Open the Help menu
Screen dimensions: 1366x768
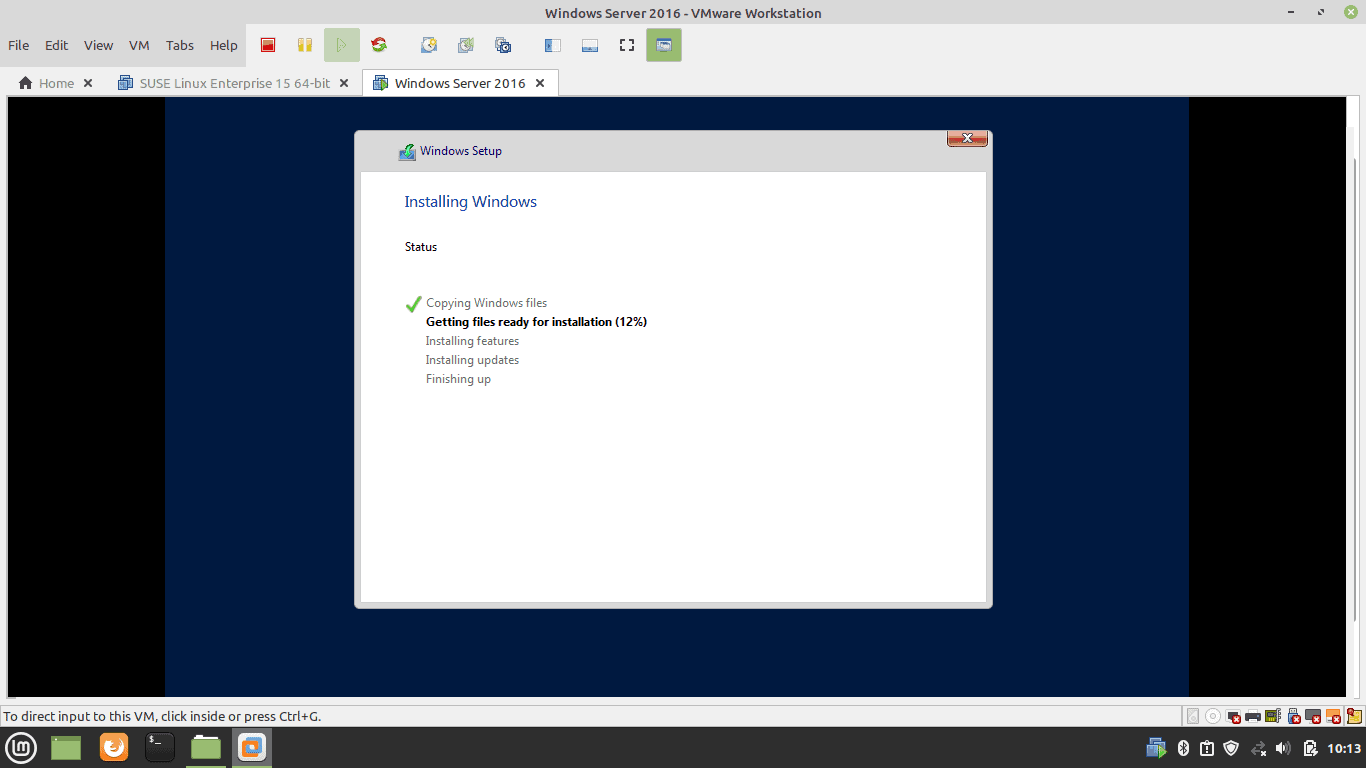[224, 45]
